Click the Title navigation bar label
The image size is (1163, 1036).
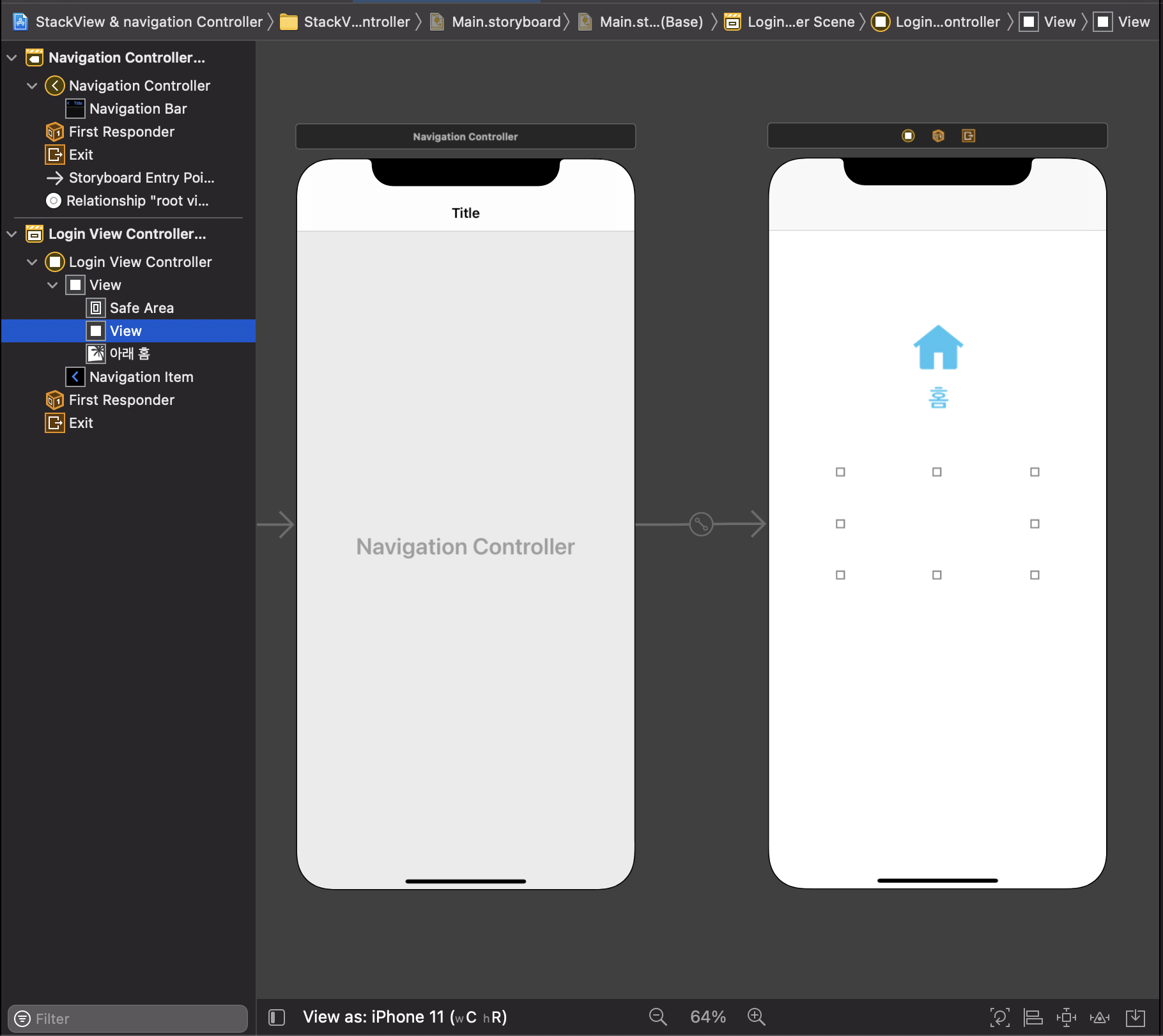(x=466, y=213)
